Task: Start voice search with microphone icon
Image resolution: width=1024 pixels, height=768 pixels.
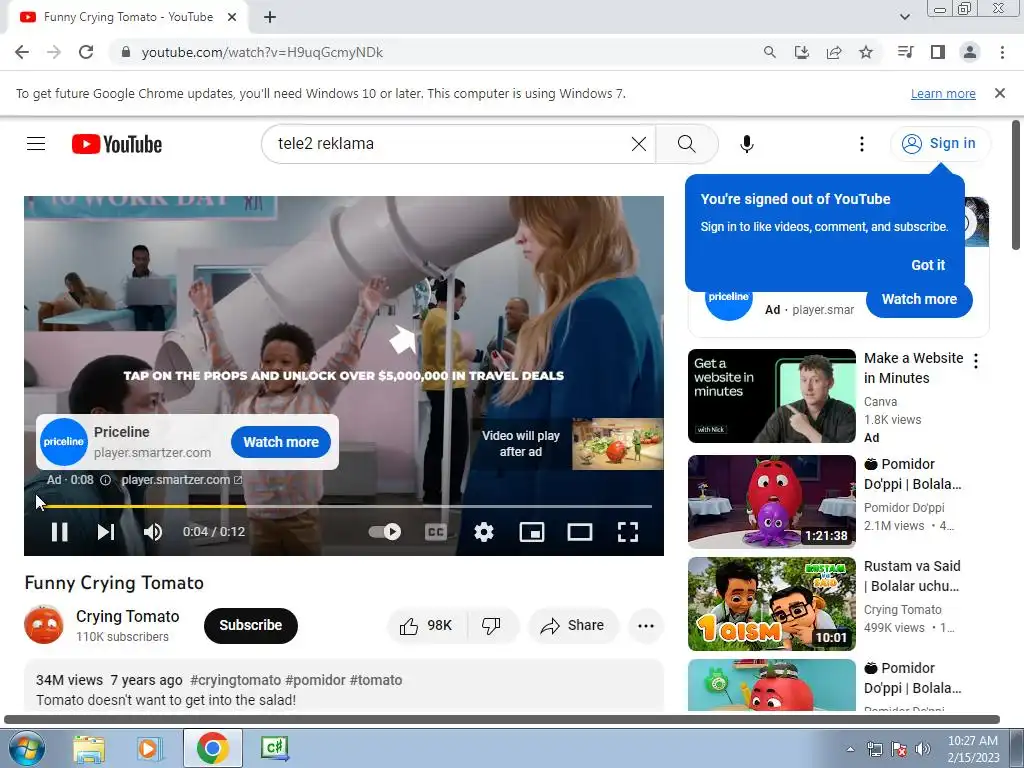Action: (x=746, y=144)
